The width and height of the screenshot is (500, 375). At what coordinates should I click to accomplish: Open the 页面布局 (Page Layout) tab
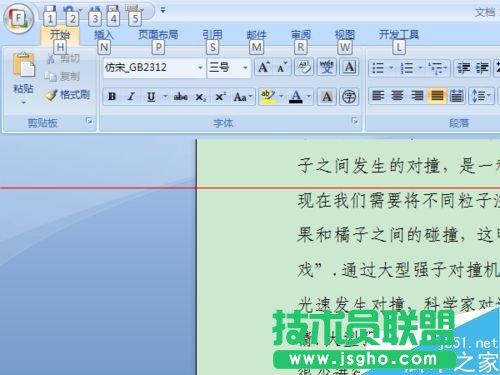click(158, 35)
